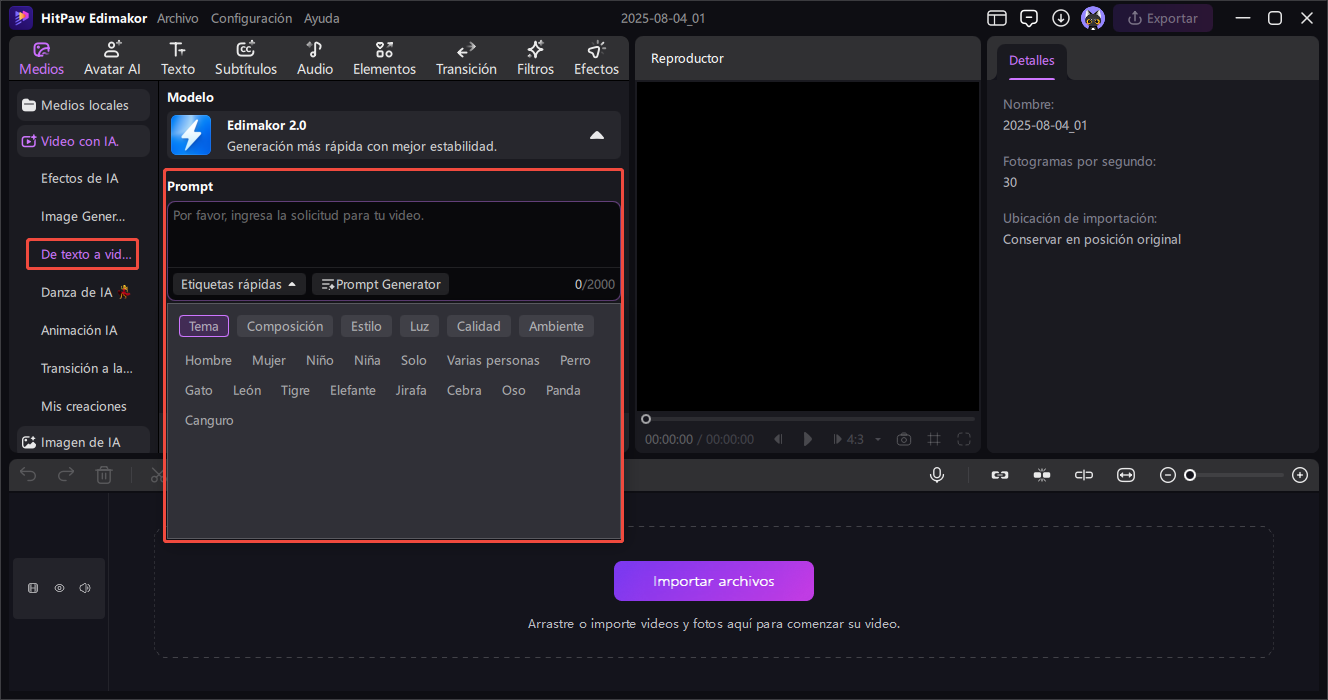1328x700 pixels.
Task: Click the previous frame button in player
Action: coord(779,439)
